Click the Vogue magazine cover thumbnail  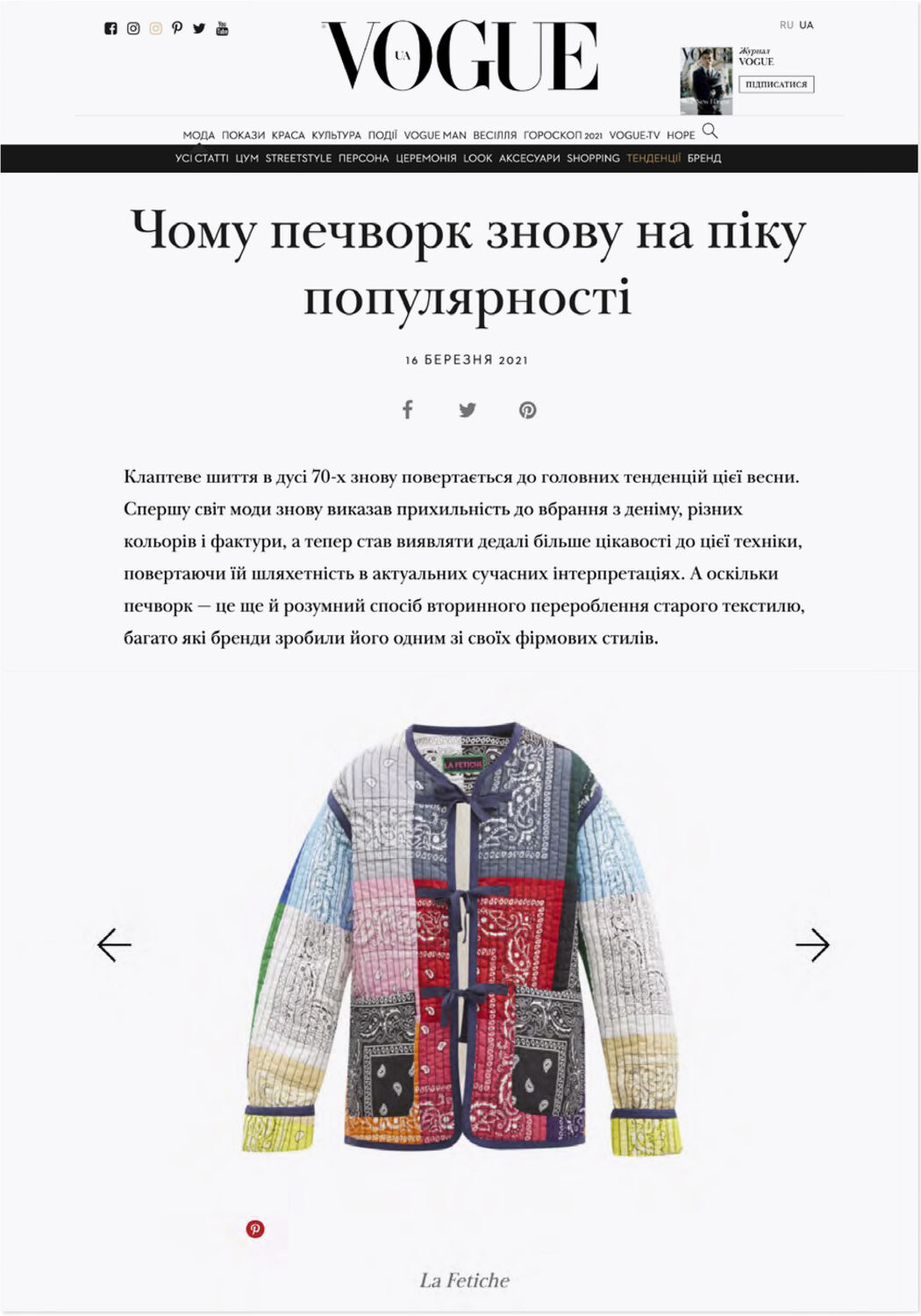pyautogui.click(x=706, y=81)
